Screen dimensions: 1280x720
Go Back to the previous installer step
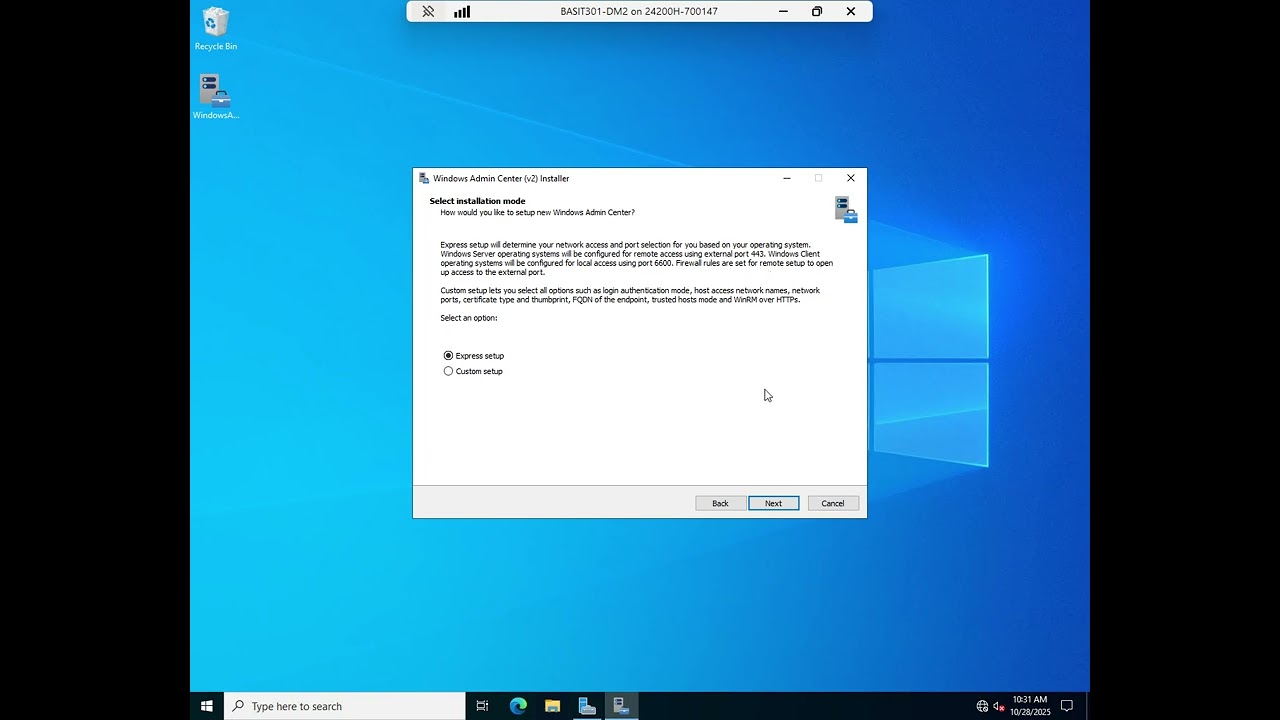pyautogui.click(x=720, y=503)
